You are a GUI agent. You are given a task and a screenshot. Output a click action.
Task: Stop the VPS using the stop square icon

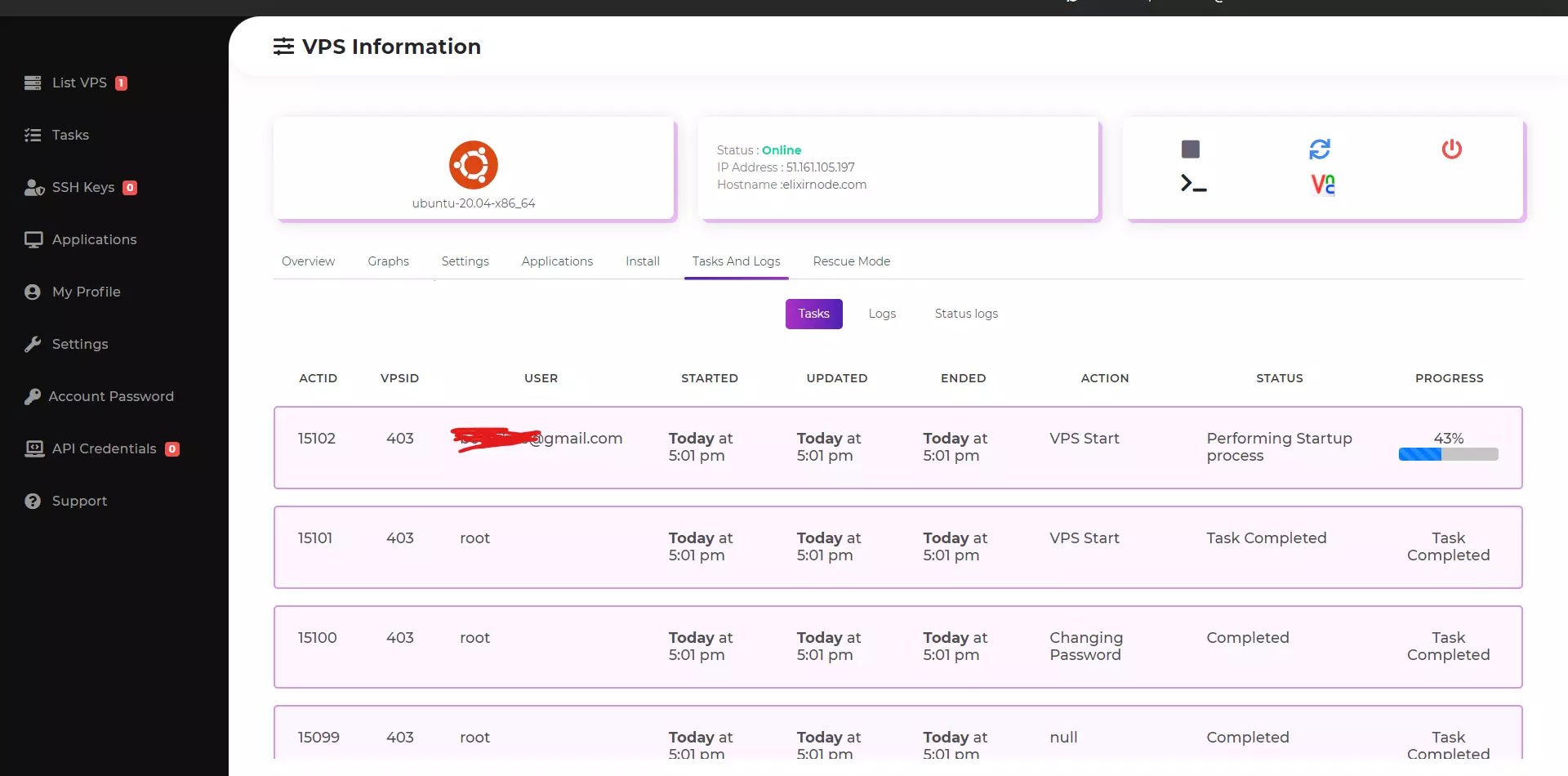[x=1190, y=149]
